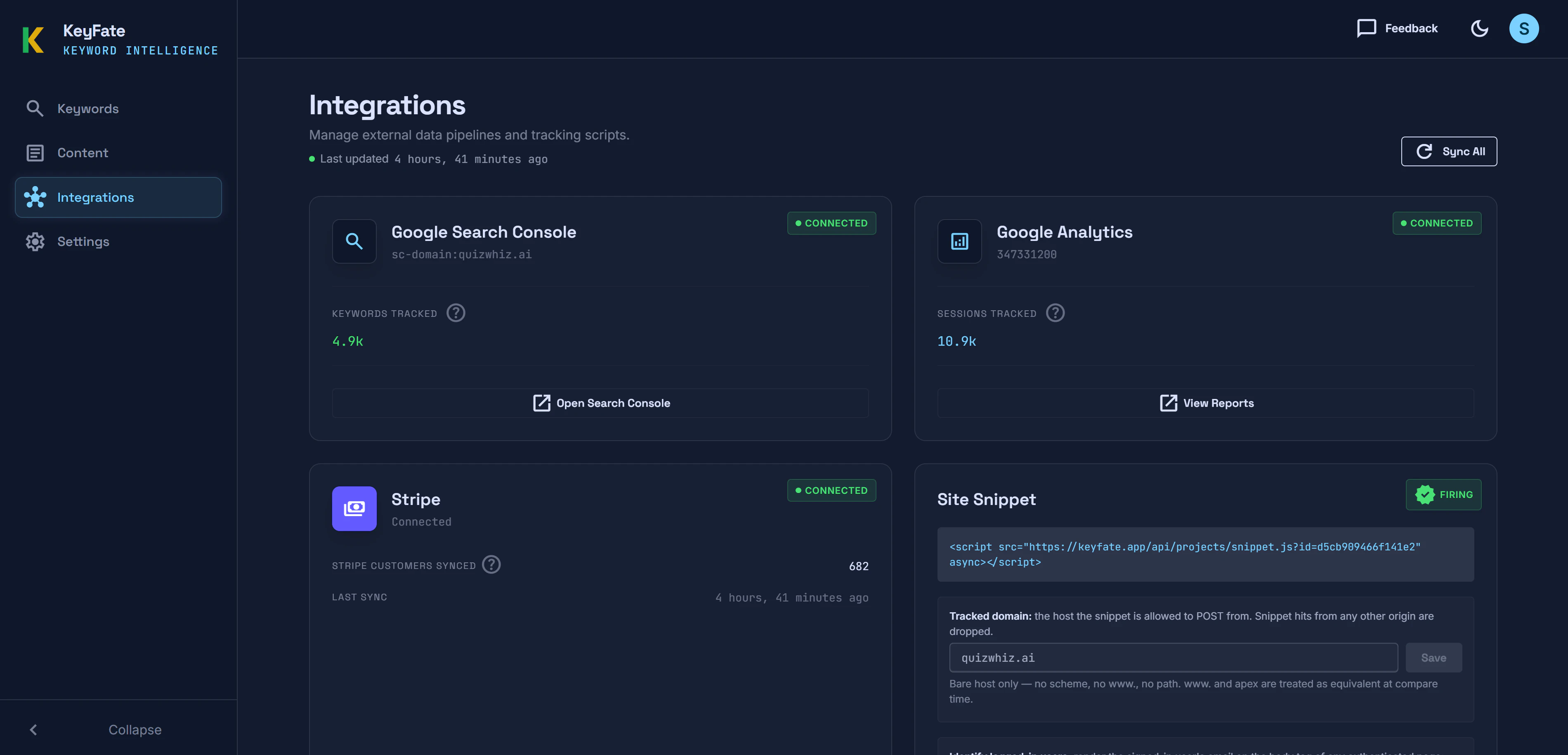Click the Integrations page heading
The image size is (1568, 755).
tap(387, 105)
